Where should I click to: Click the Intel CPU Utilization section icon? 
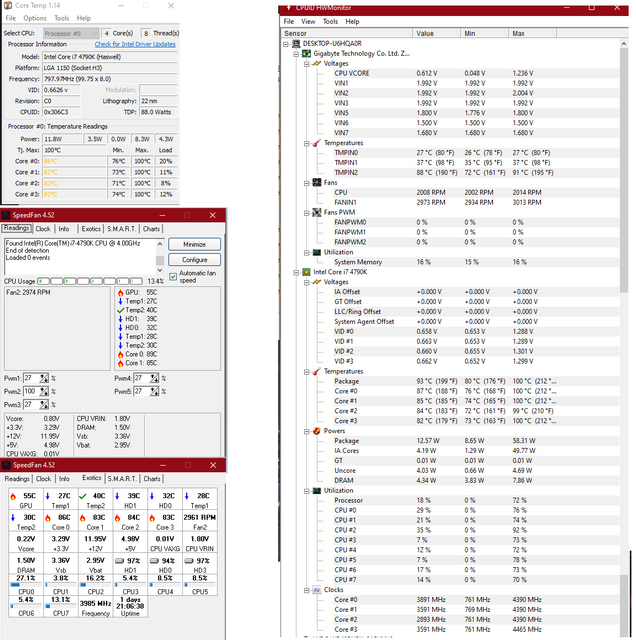coord(317,491)
